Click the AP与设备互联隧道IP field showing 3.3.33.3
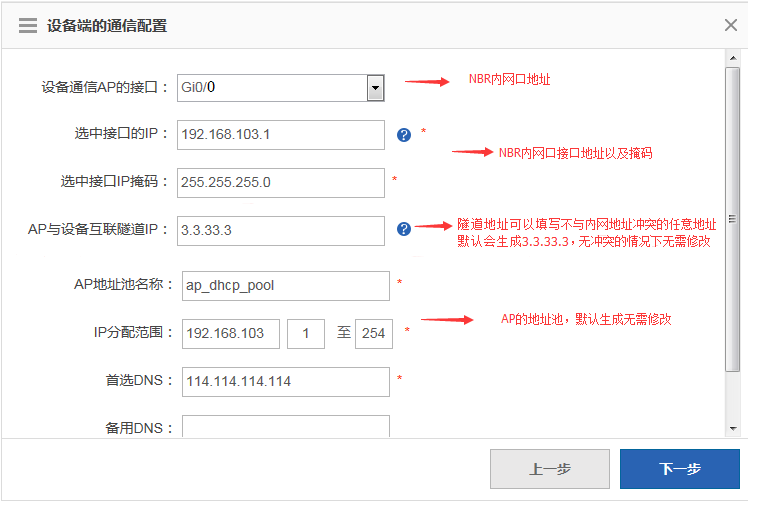Screen dimensions: 773x506 tap(280, 230)
